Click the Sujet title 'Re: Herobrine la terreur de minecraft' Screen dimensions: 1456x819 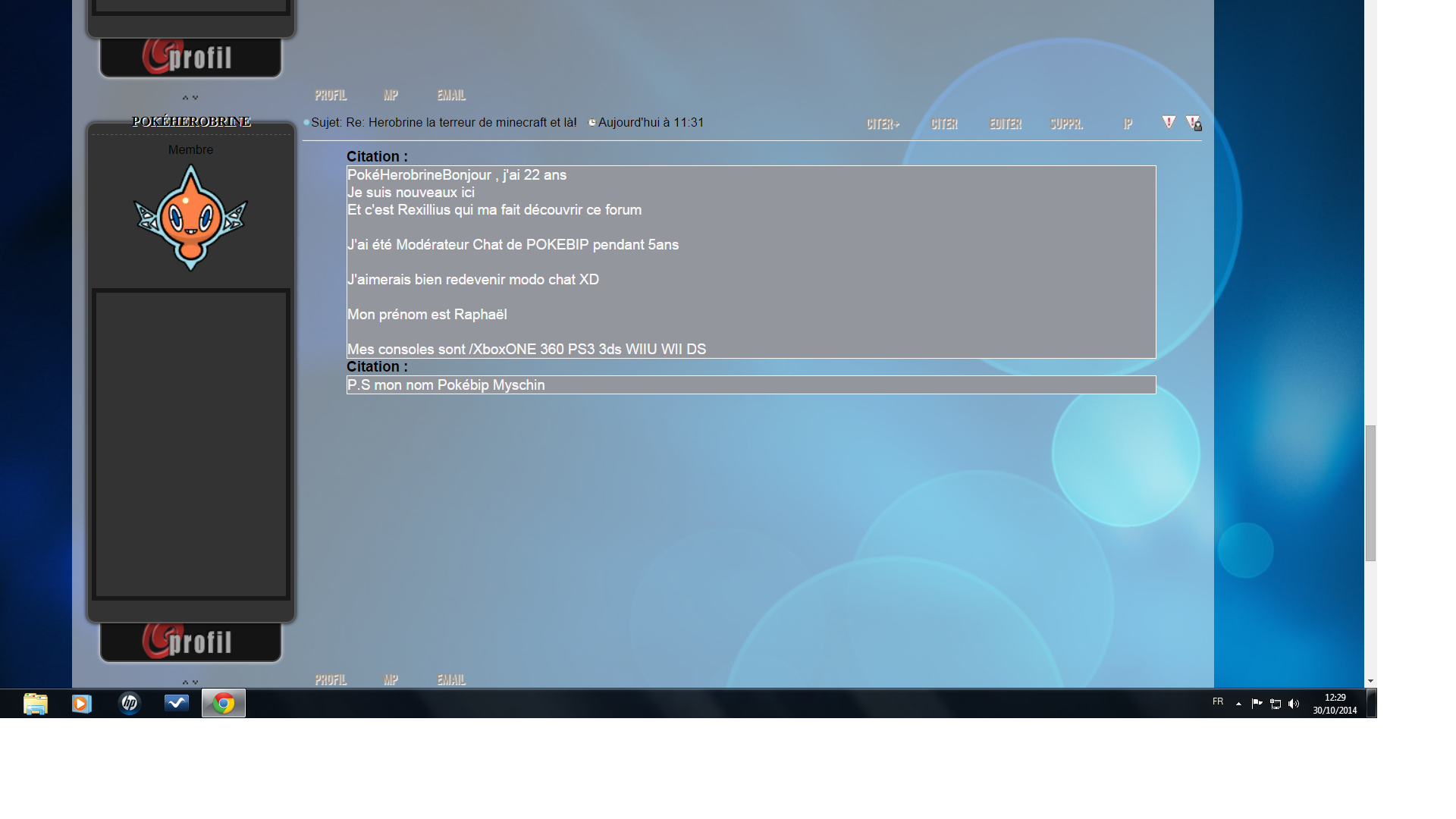pyautogui.click(x=461, y=123)
